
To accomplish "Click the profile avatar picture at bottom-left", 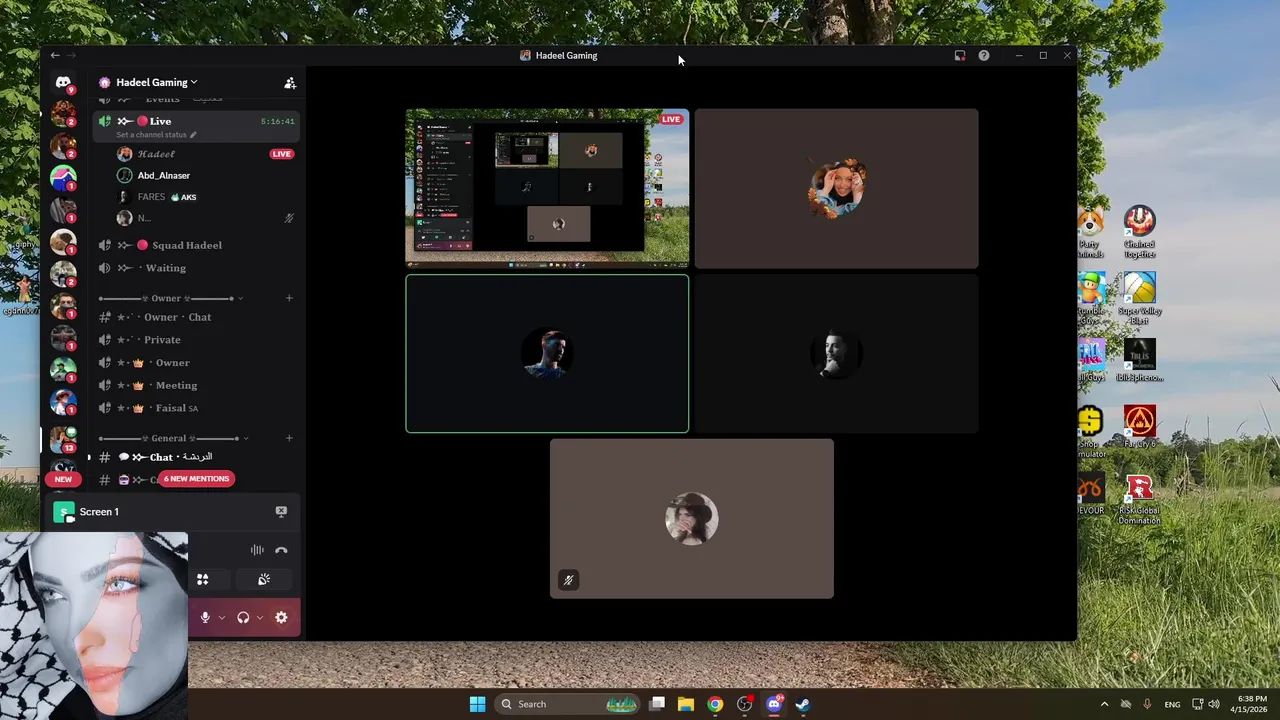I will (94, 626).
